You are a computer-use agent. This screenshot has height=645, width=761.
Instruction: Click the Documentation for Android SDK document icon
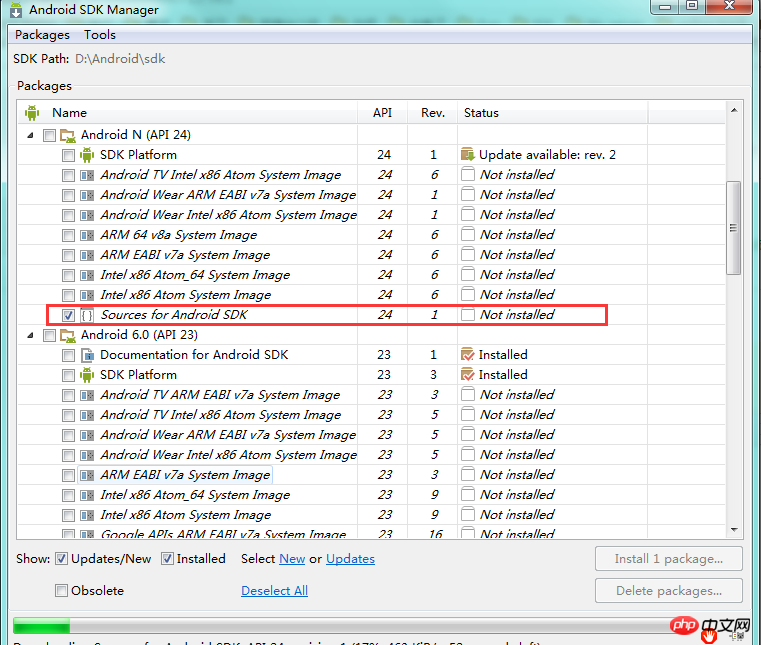click(87, 355)
